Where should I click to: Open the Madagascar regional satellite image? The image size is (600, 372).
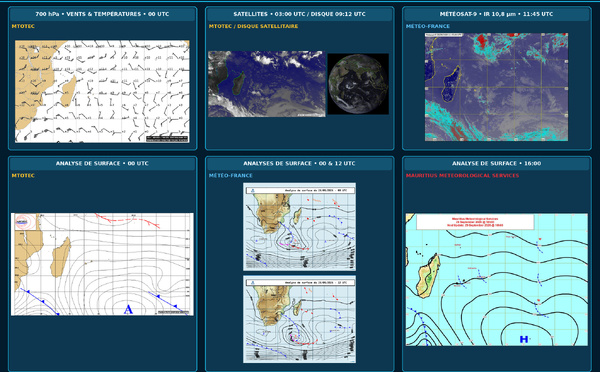(267, 84)
